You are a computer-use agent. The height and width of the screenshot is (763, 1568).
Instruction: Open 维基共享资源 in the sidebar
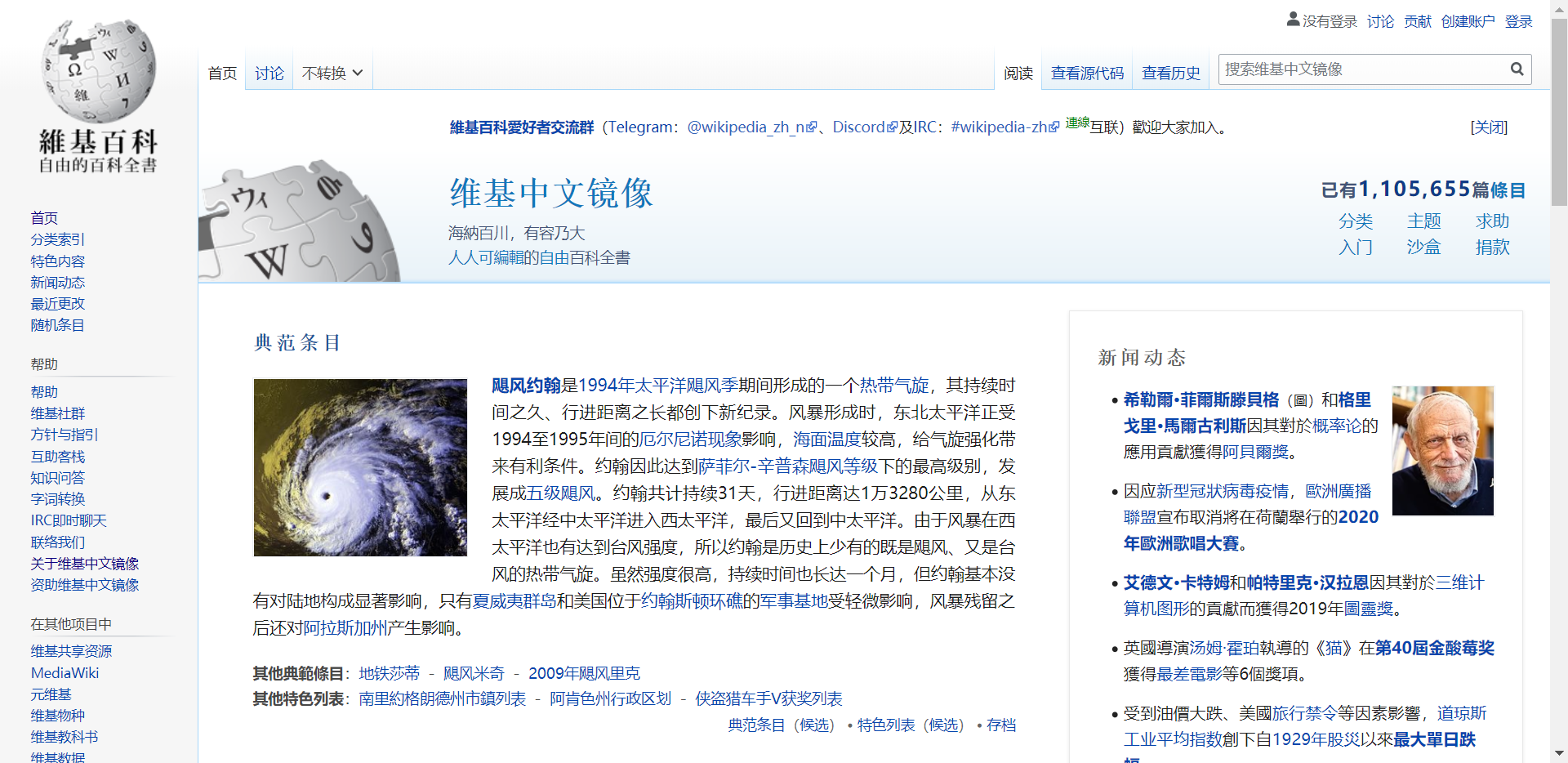(x=71, y=651)
